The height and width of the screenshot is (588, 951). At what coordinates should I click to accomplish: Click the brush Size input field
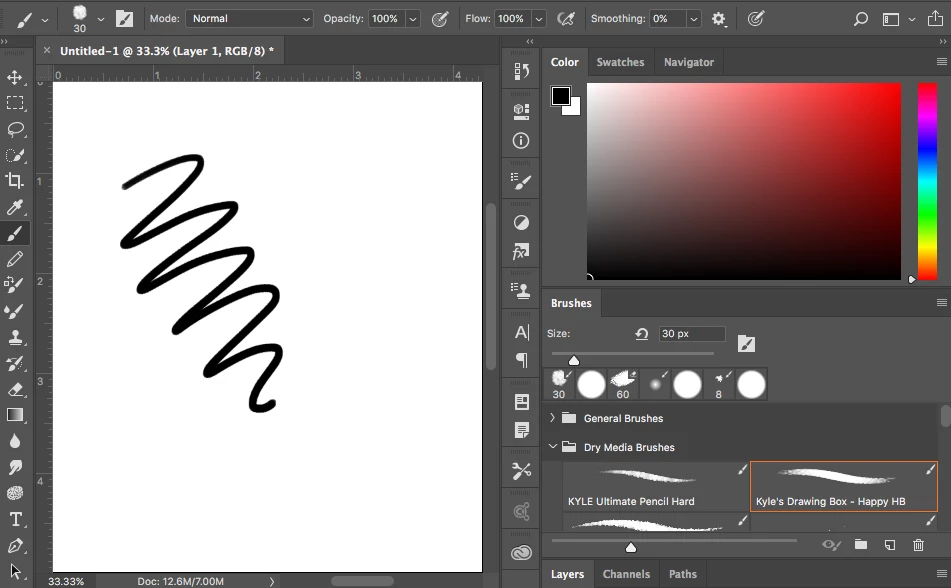pyautogui.click(x=692, y=334)
